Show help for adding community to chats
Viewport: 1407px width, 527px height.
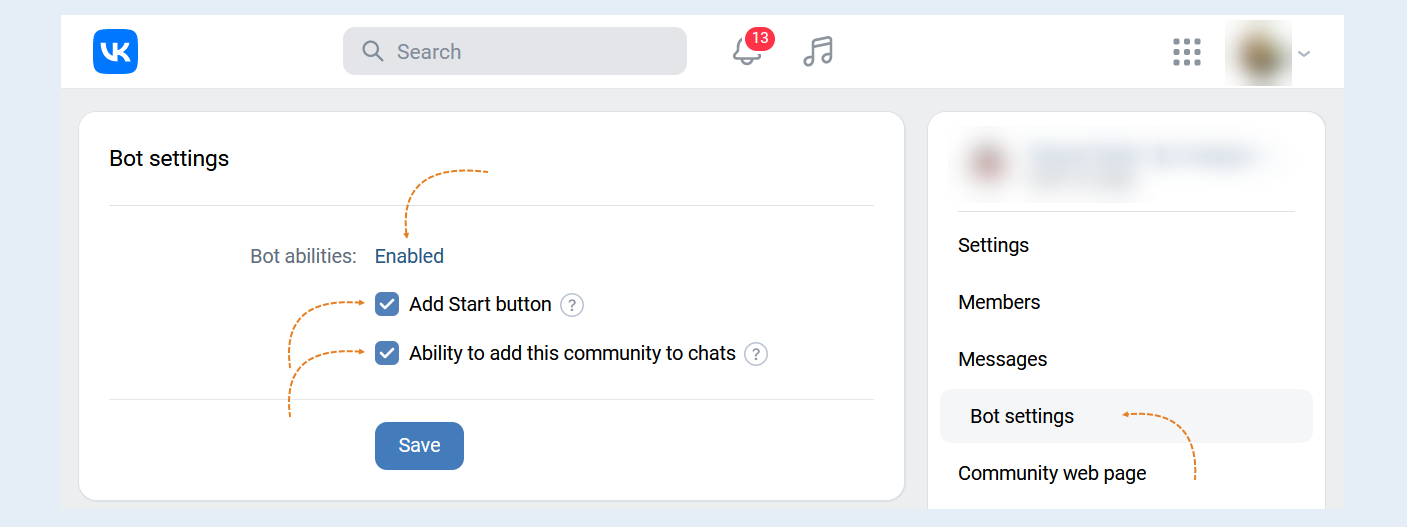pyautogui.click(x=756, y=354)
